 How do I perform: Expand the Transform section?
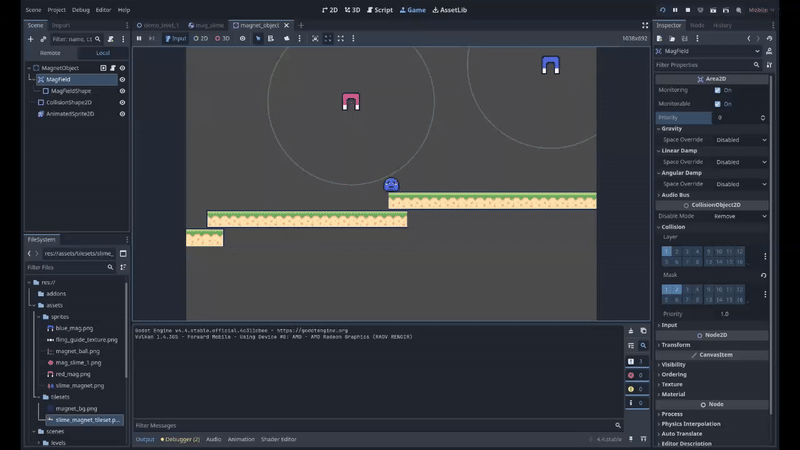[676, 345]
